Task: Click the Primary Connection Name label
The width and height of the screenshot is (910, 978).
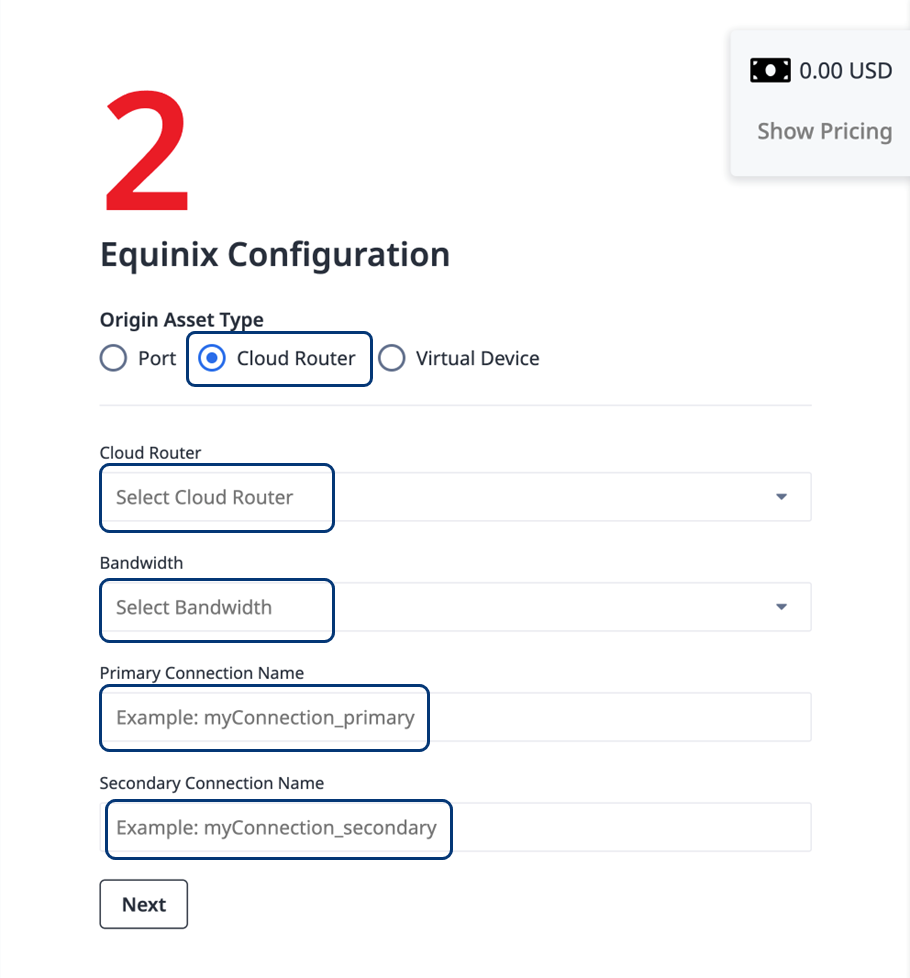Action: 202,673
